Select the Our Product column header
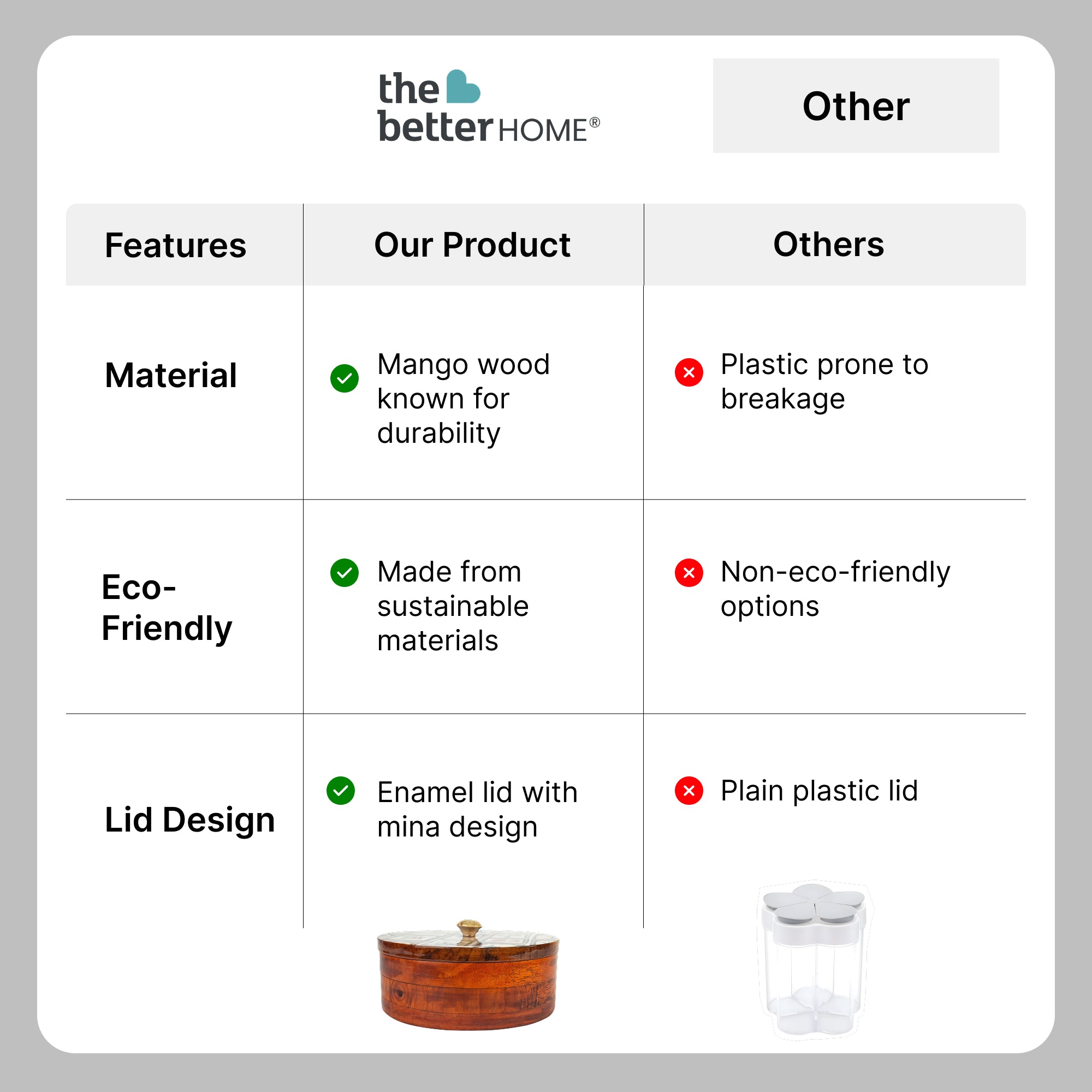The image size is (1092, 1092). 472,245
